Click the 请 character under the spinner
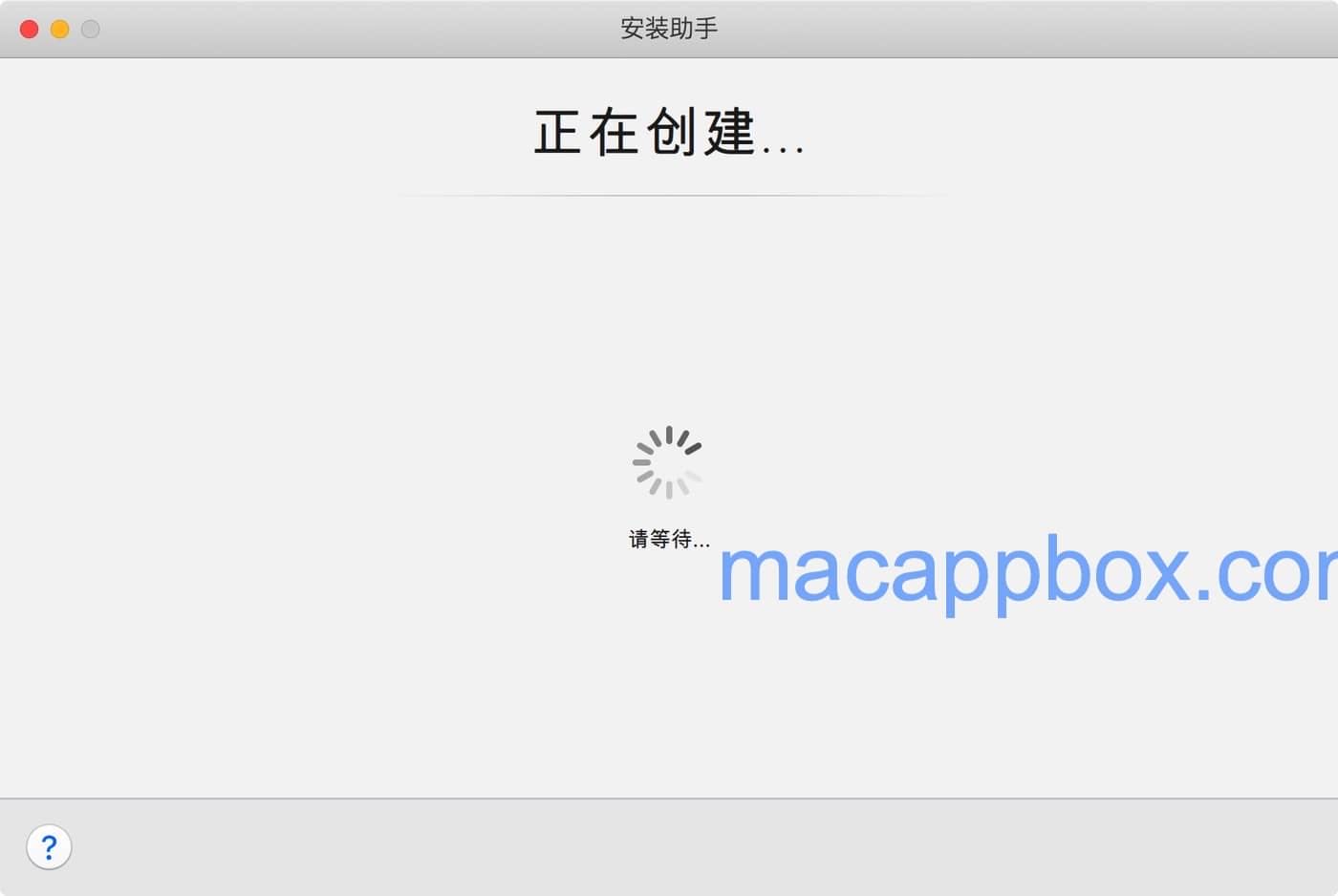The image size is (1338, 896). pos(638,539)
